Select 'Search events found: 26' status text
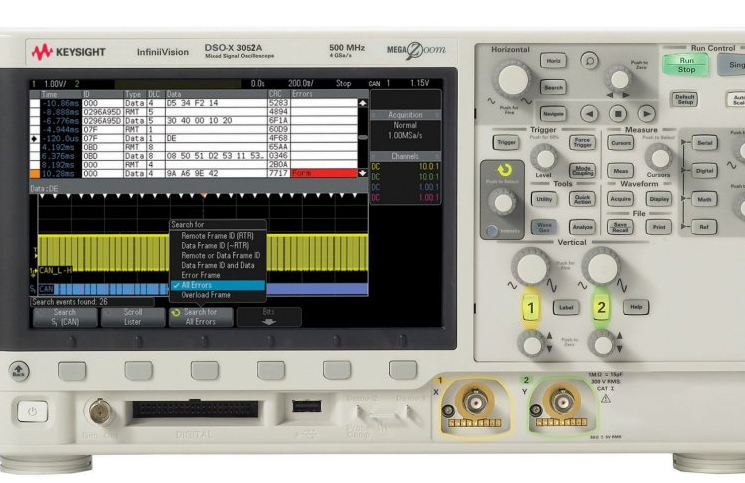This screenshot has width=745, height=483. click(x=70, y=302)
